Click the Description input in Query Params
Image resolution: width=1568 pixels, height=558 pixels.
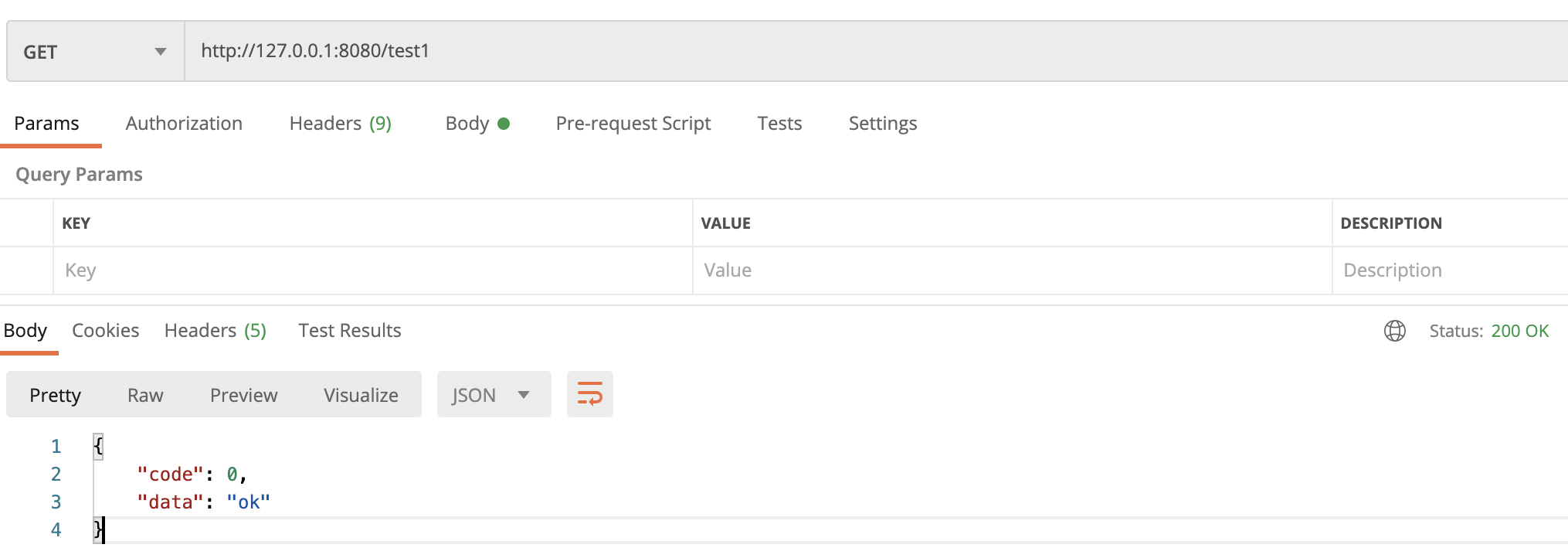1451,270
